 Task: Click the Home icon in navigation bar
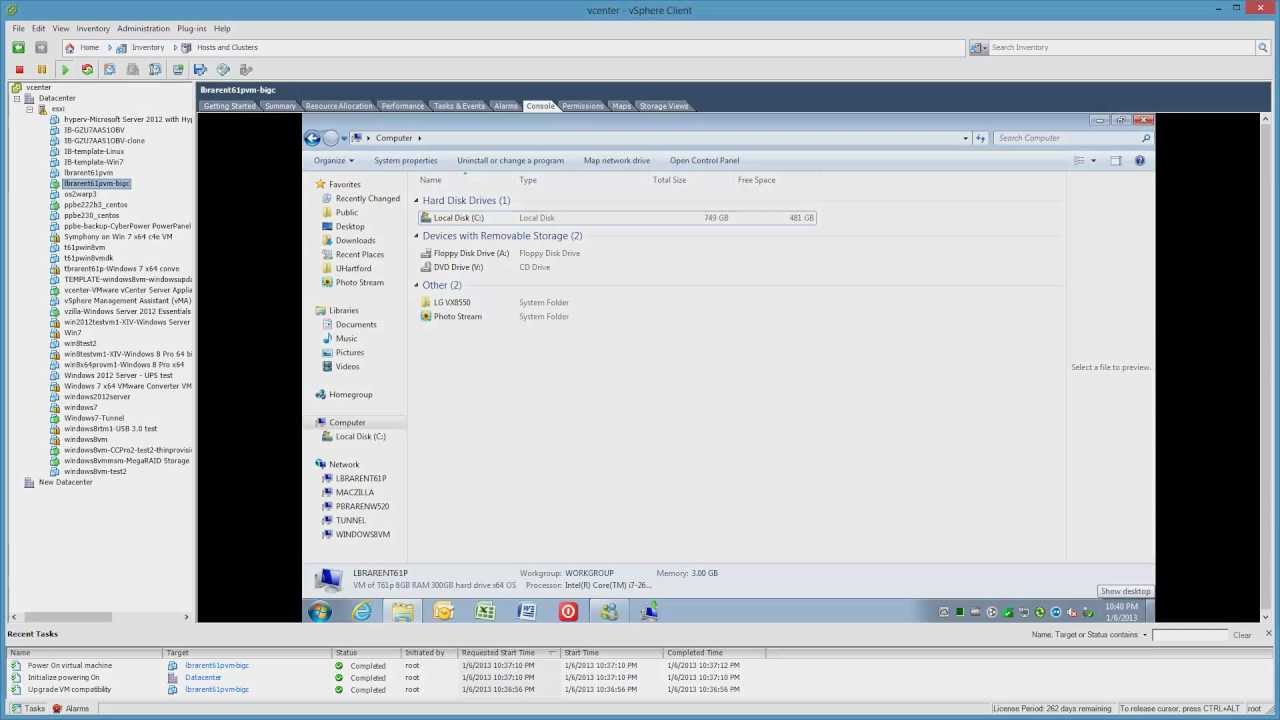[70, 47]
